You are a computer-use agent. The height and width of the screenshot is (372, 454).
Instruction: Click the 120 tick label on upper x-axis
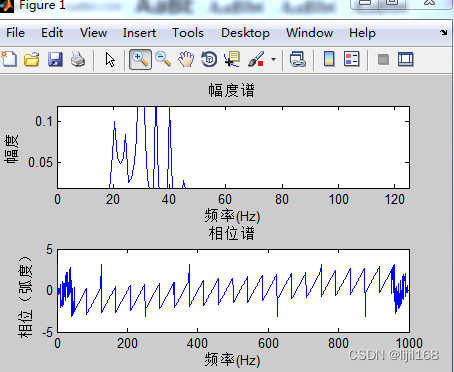coord(395,199)
